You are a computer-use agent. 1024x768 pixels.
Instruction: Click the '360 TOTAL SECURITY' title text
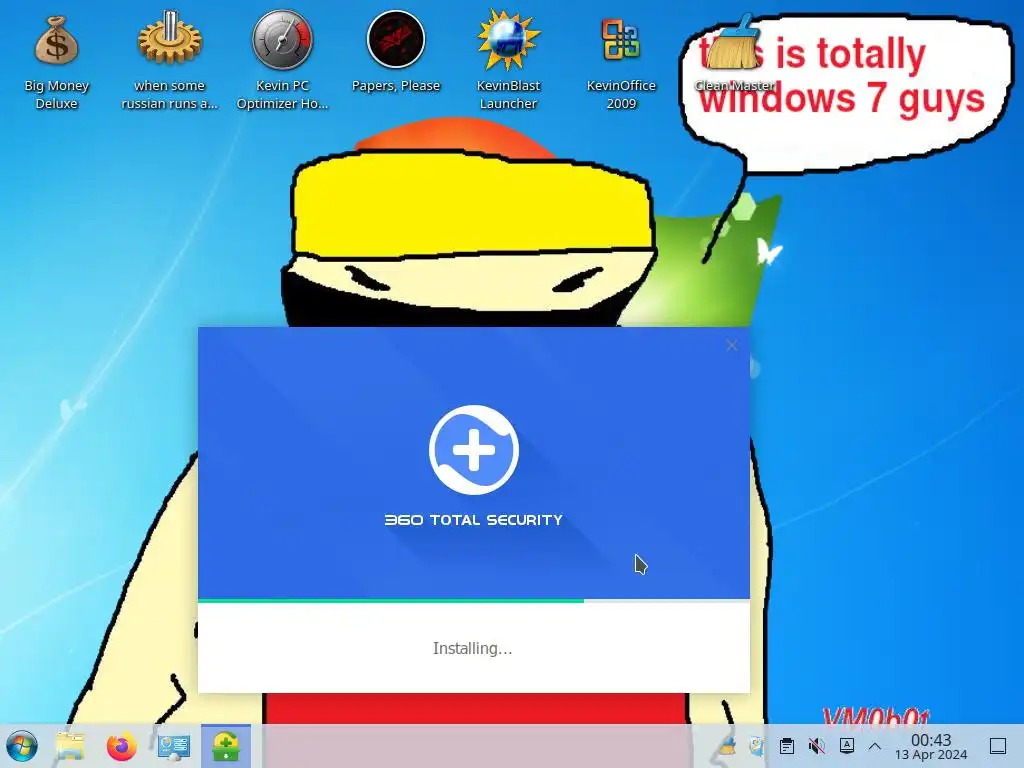pyautogui.click(x=473, y=520)
